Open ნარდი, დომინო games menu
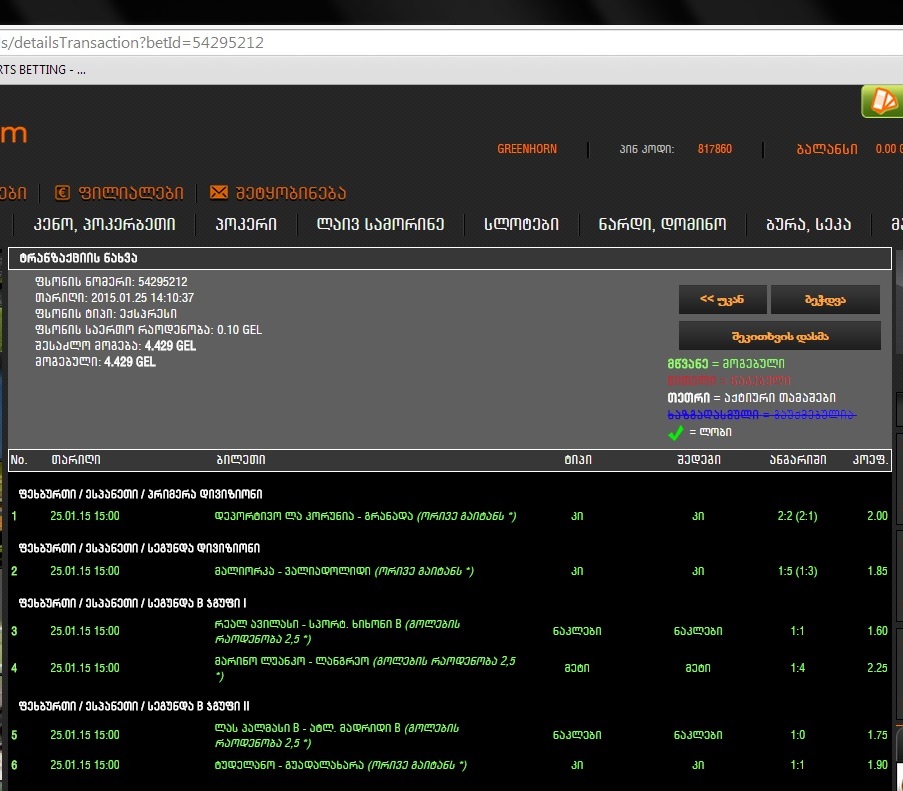The height and width of the screenshot is (791, 903). point(662,225)
